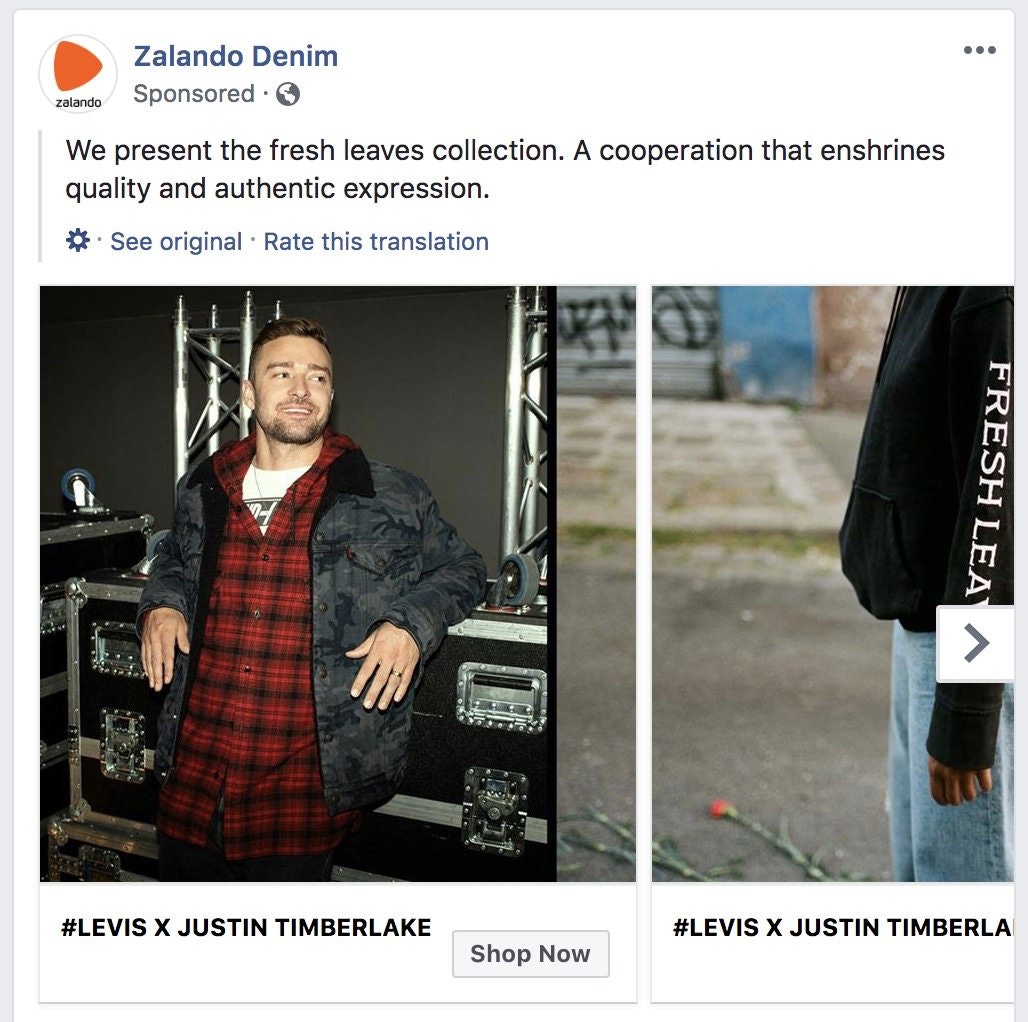Click the public globe audience icon
Image resolution: width=1028 pixels, height=1022 pixels.
pyautogui.click(x=288, y=94)
